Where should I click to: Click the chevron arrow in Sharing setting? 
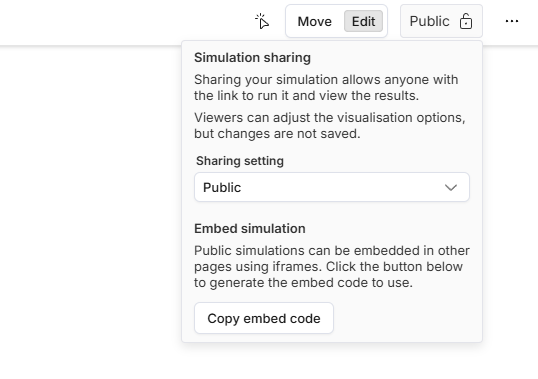(x=451, y=188)
